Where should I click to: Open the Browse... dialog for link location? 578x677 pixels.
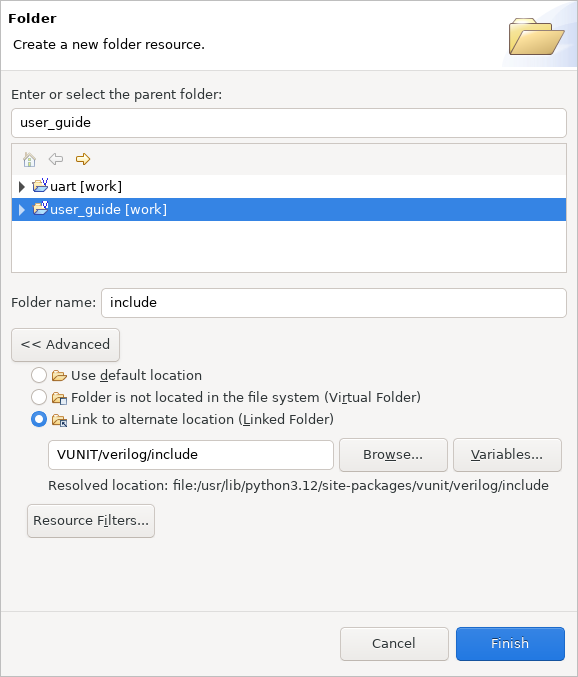pyautogui.click(x=393, y=455)
